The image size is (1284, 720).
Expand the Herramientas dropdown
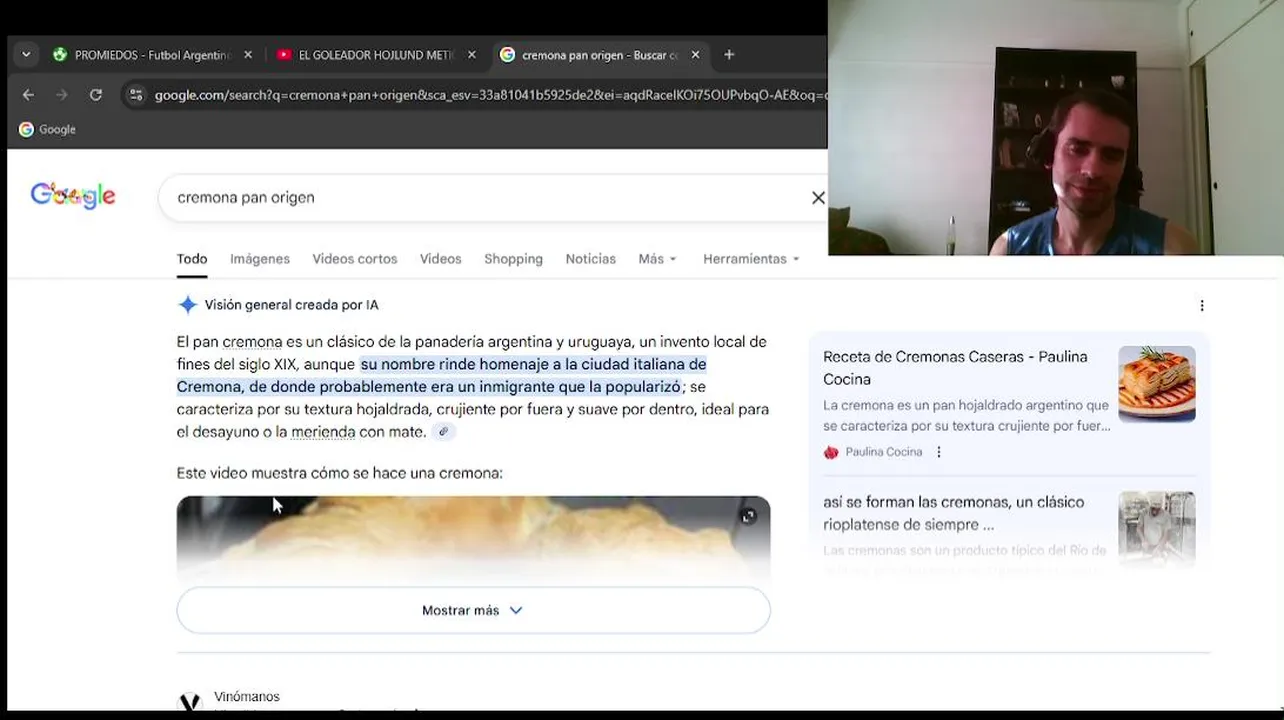point(751,259)
